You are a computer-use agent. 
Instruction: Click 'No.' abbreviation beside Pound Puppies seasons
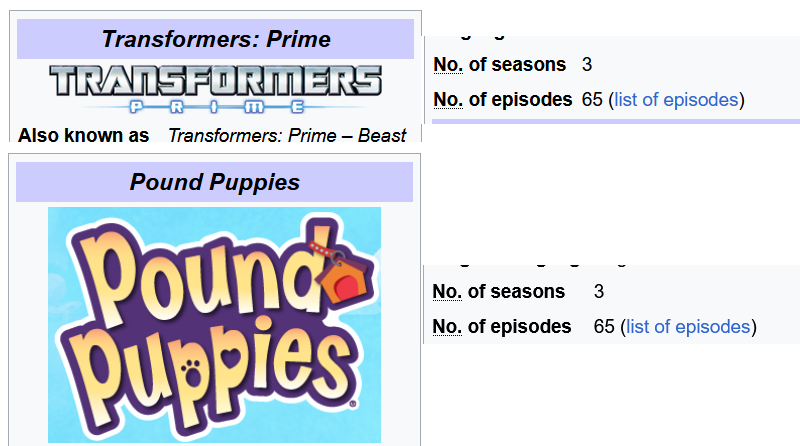click(447, 292)
